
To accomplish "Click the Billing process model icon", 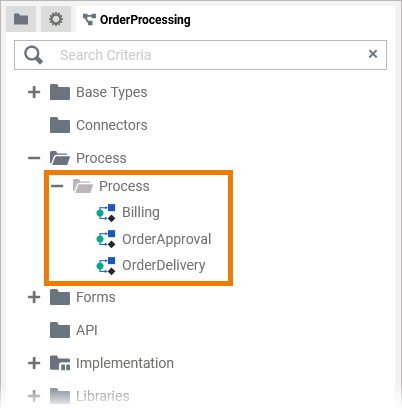I will point(106,213).
